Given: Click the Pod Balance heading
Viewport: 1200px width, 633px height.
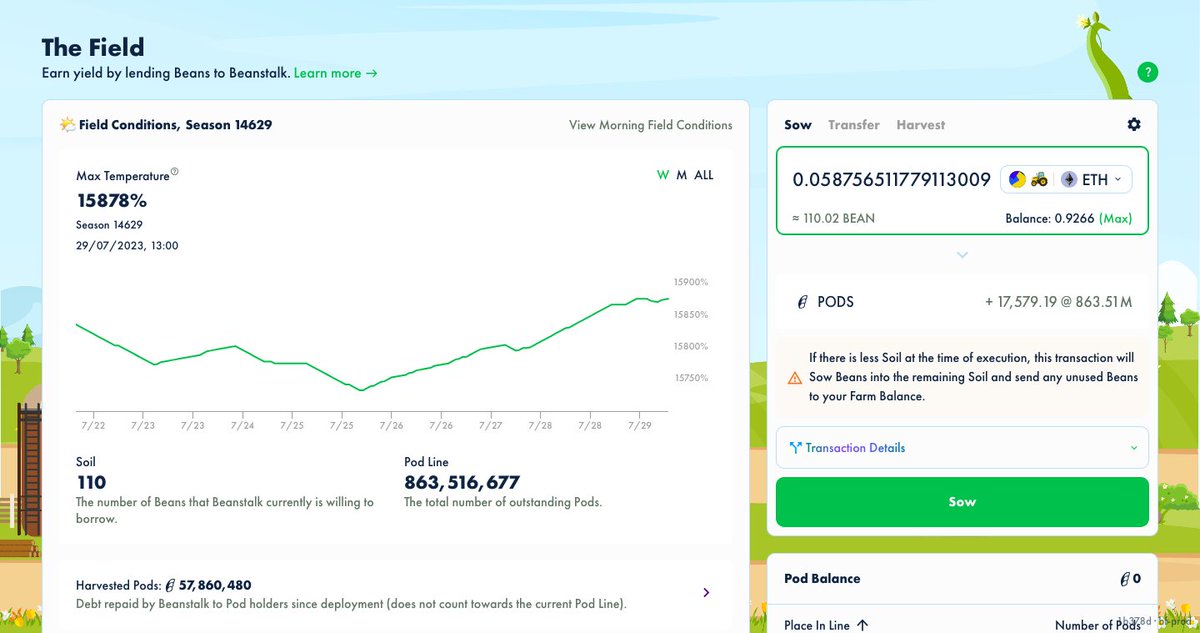Looking at the screenshot, I should coord(822,579).
